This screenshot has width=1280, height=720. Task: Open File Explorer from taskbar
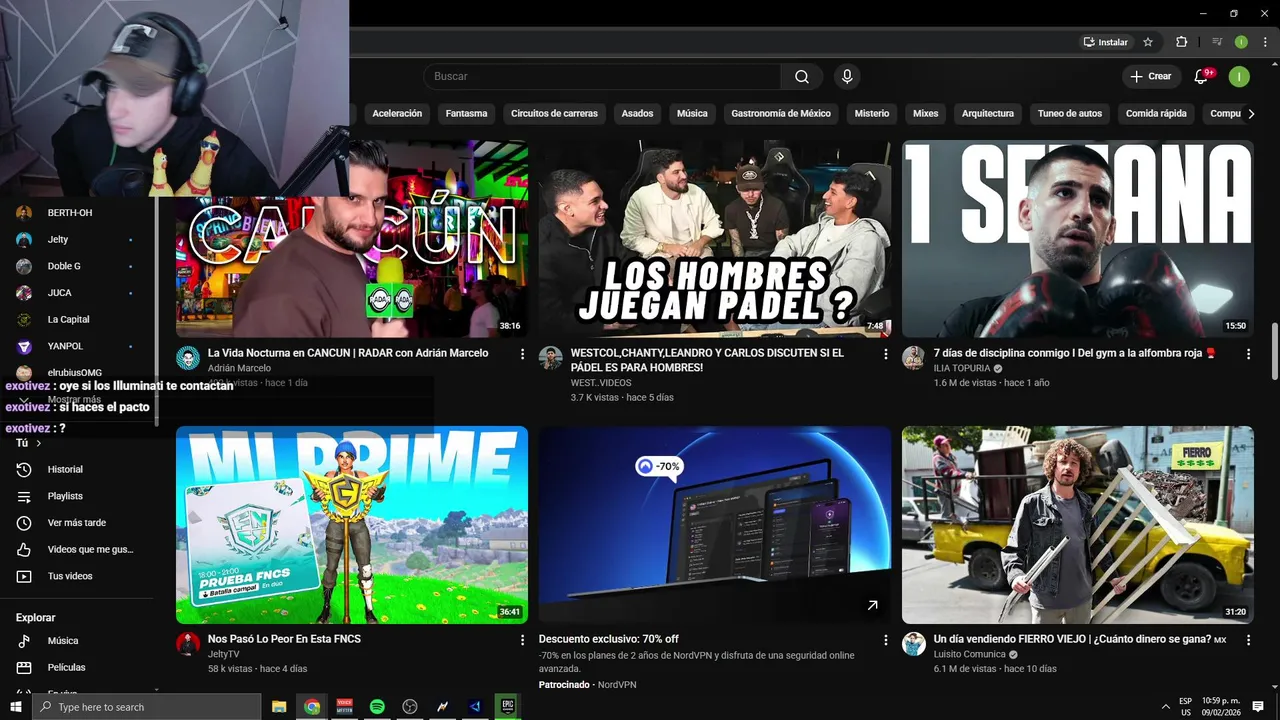(x=279, y=707)
